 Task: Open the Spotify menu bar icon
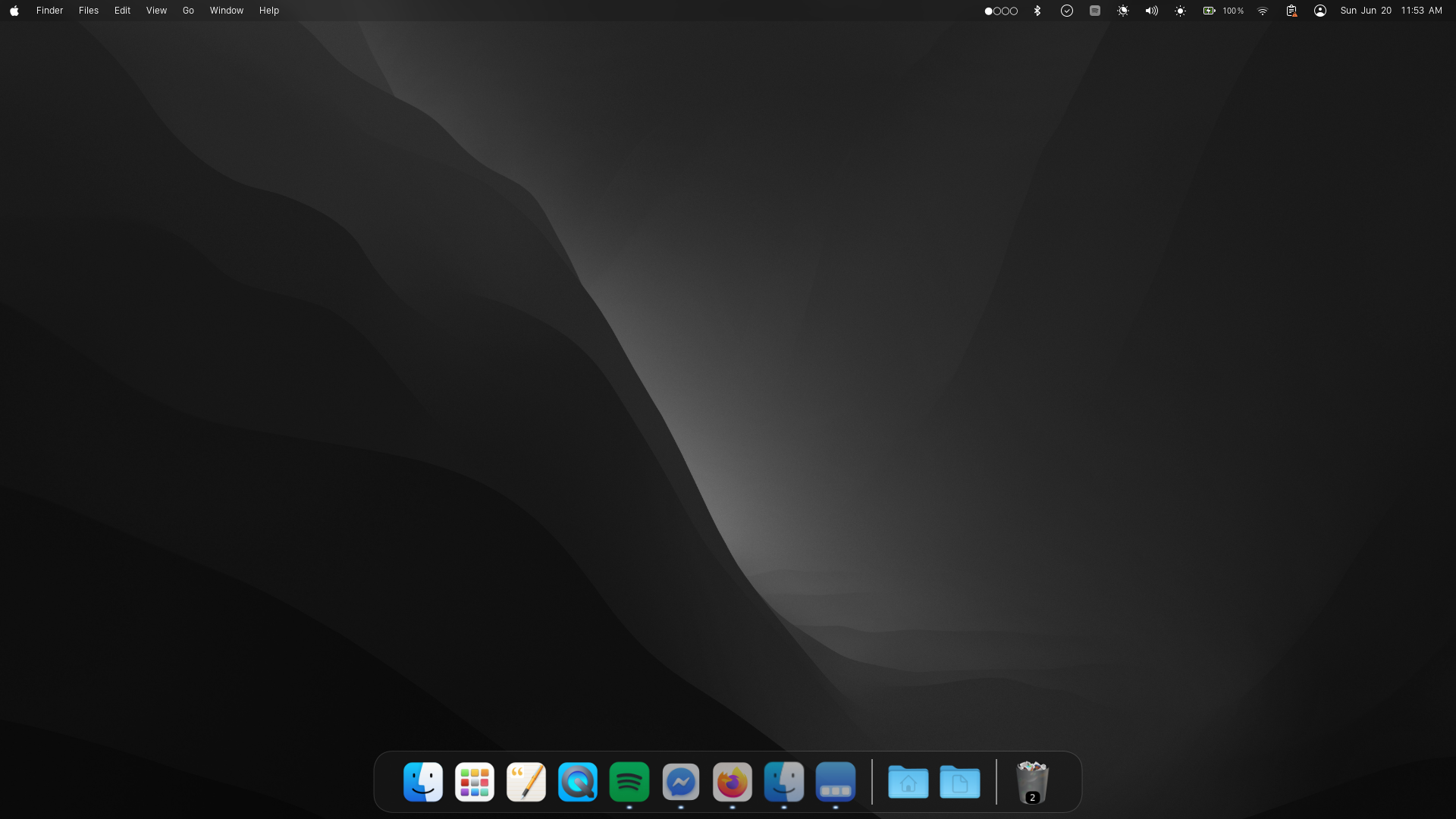click(1094, 11)
